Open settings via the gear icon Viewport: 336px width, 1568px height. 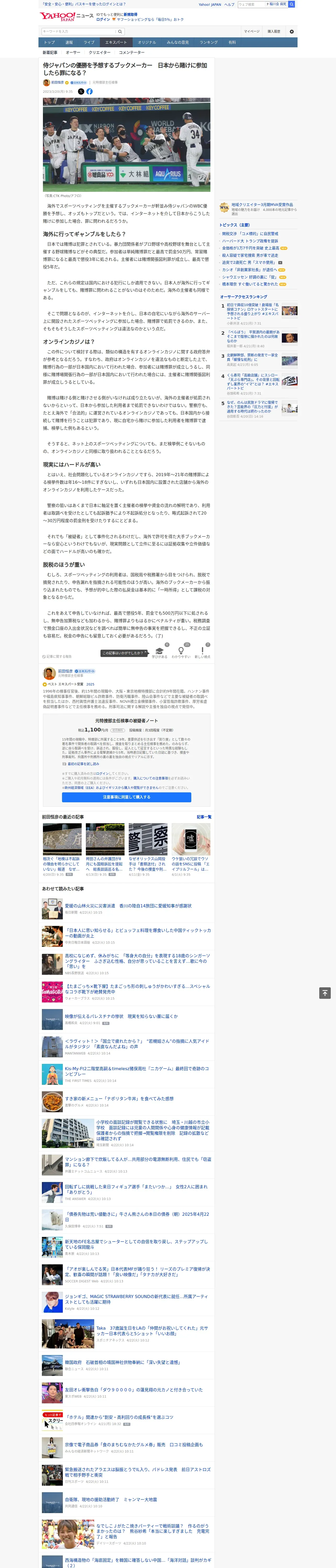coord(292,32)
